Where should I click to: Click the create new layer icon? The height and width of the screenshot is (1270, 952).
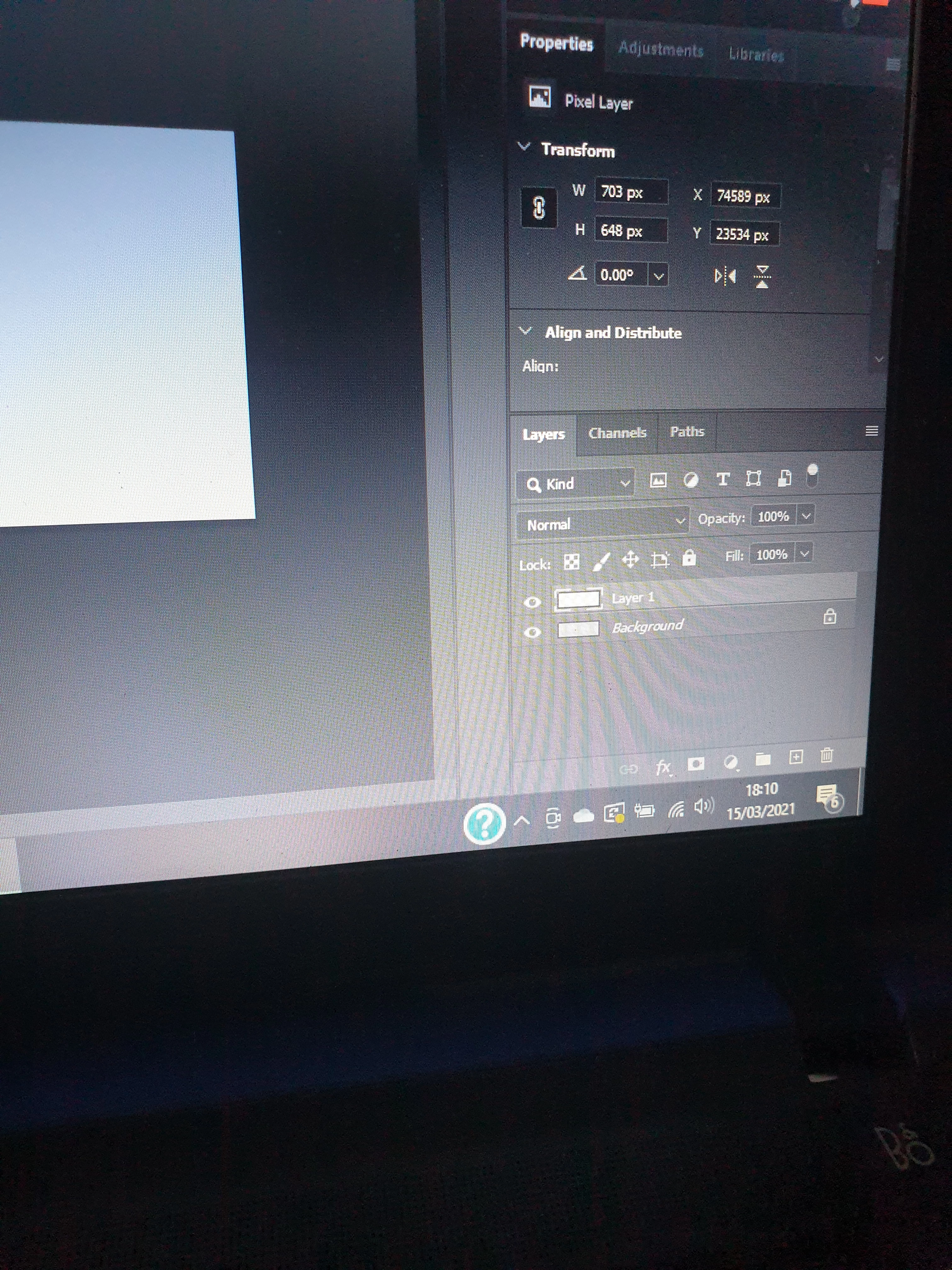click(796, 757)
